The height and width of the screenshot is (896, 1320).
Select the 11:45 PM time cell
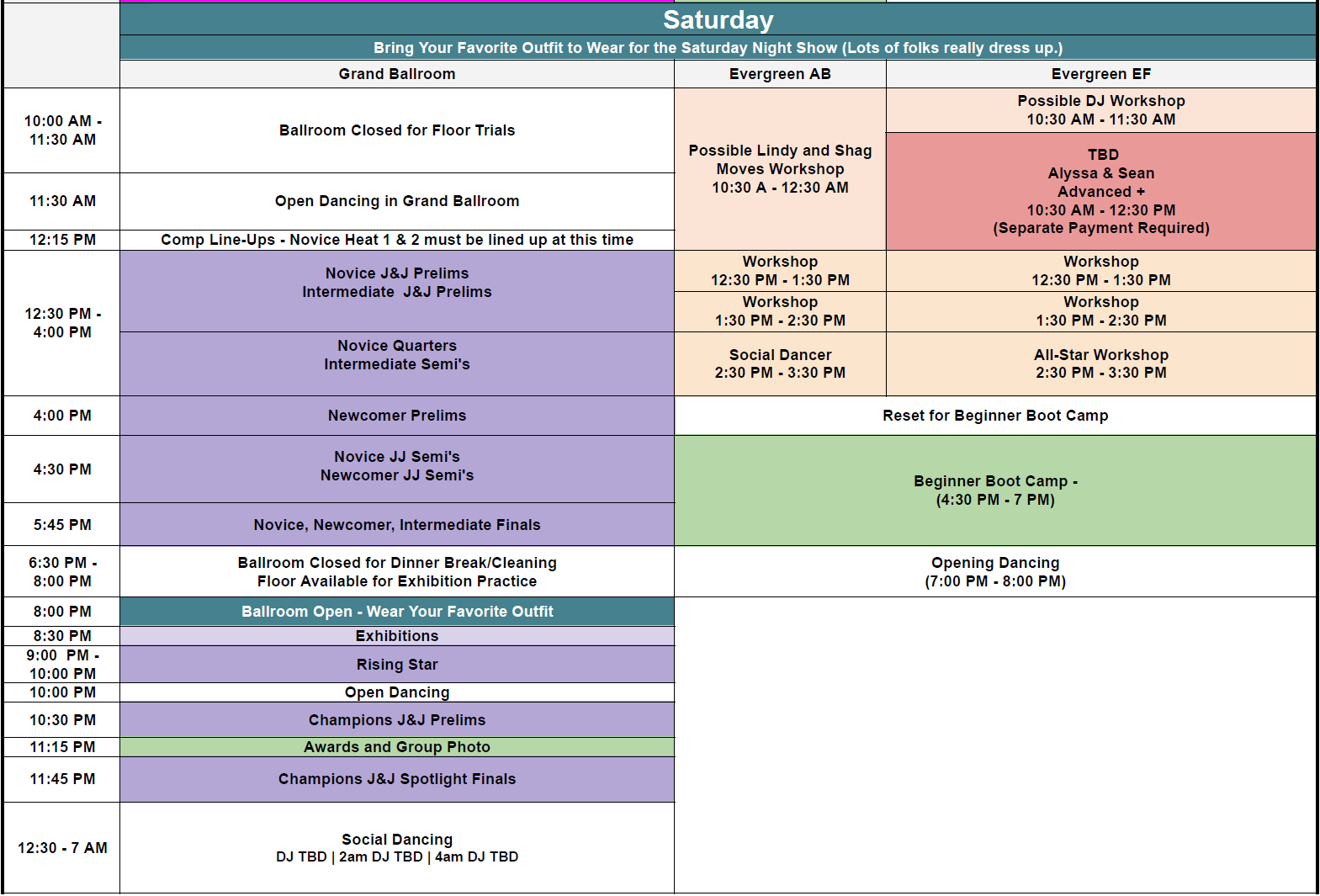(x=62, y=779)
